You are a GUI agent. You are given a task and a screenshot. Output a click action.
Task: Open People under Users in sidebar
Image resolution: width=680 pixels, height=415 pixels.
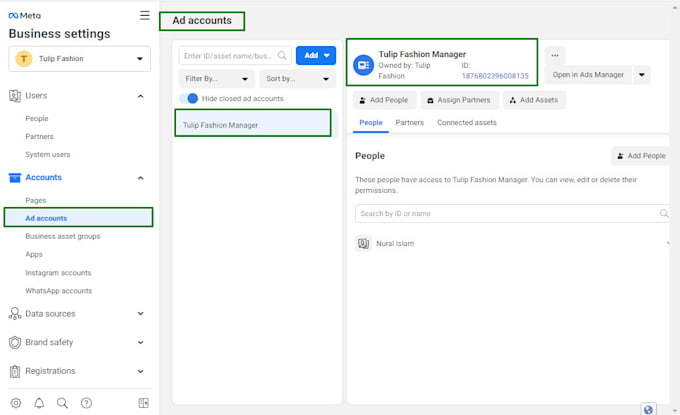click(37, 118)
